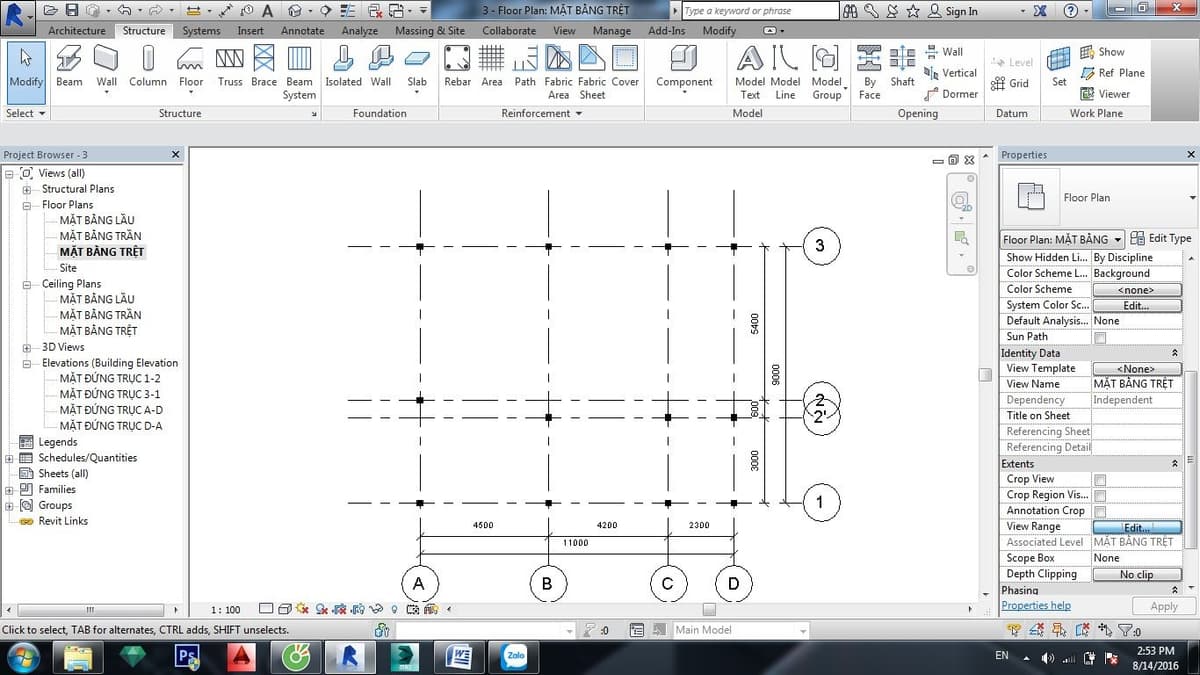Open the Component tool

click(x=684, y=70)
